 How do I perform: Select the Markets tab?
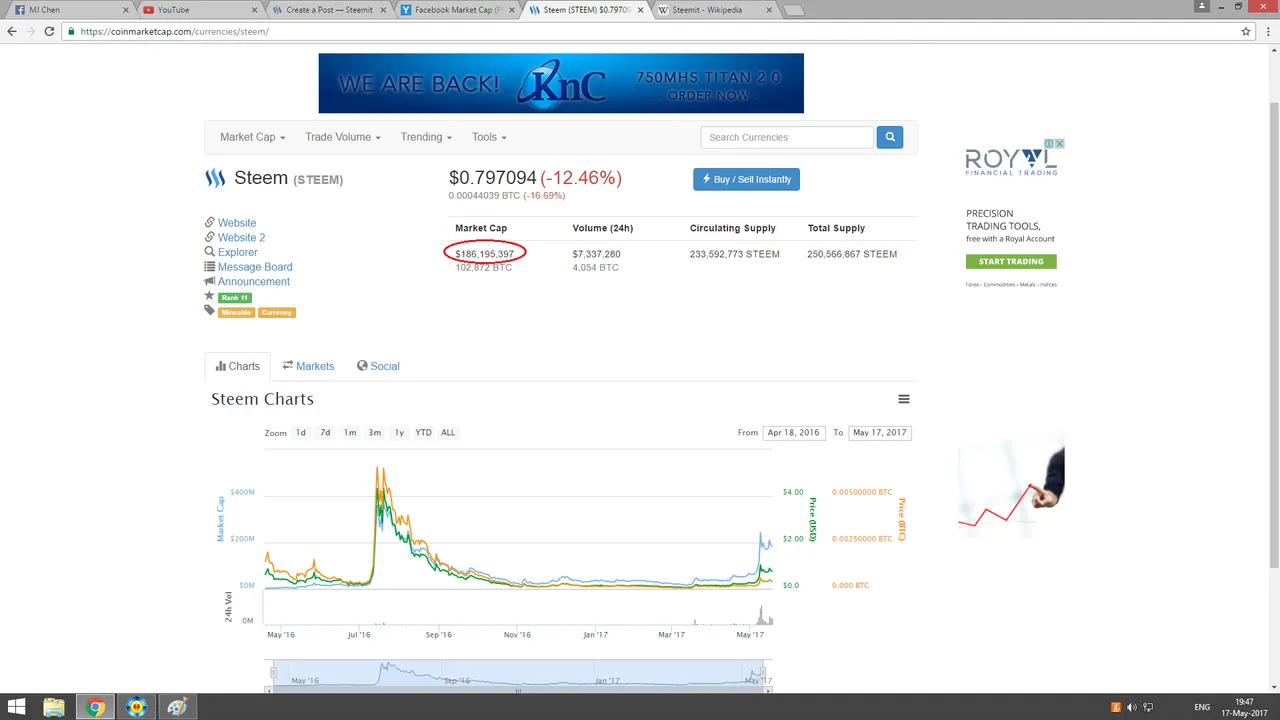(308, 366)
